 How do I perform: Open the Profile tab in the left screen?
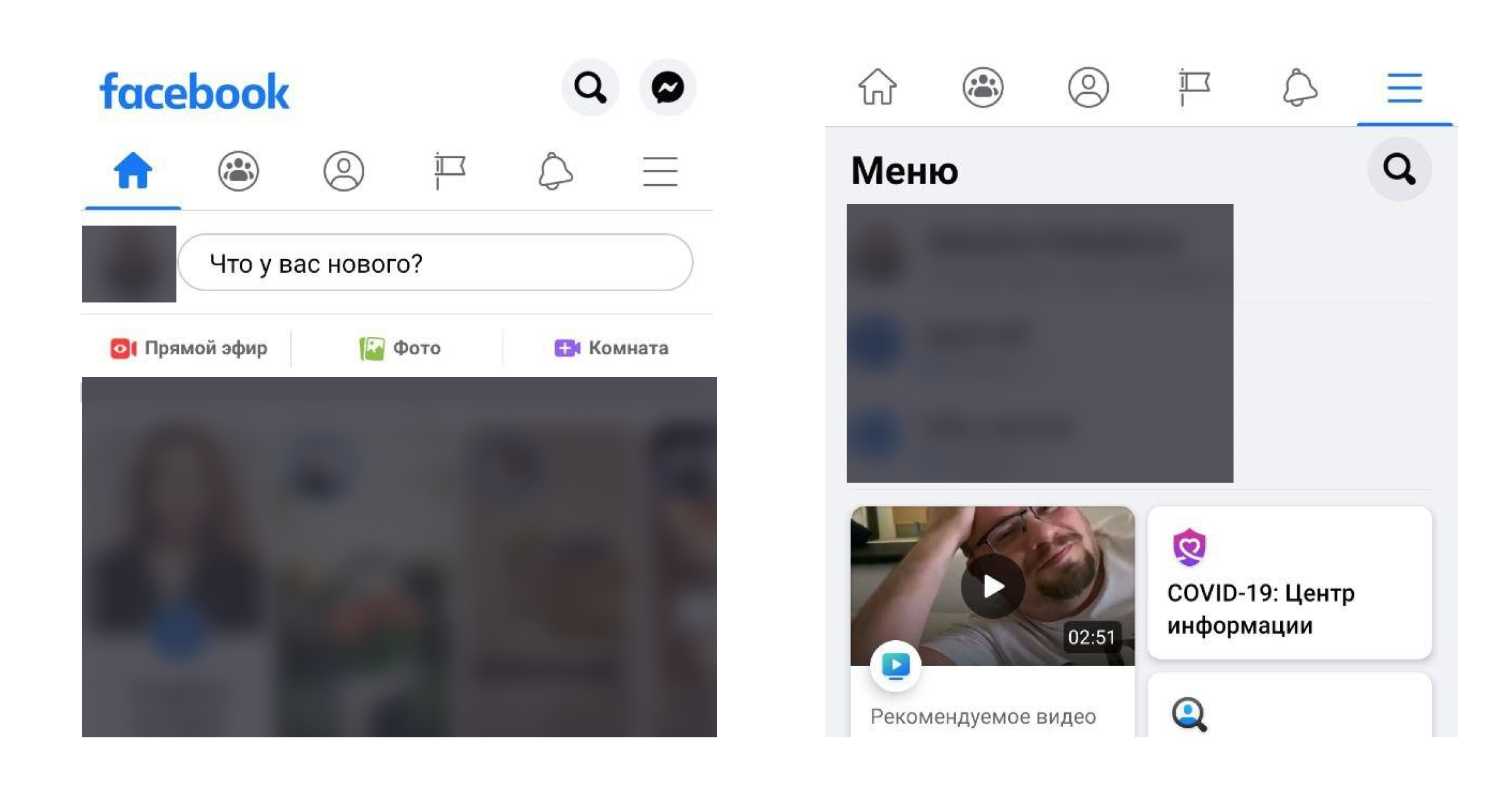coord(343,171)
